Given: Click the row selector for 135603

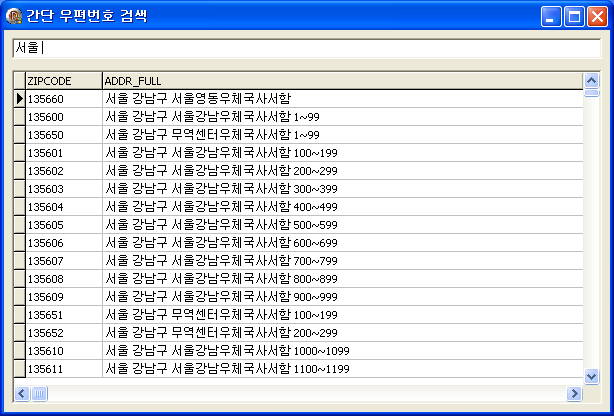Looking at the screenshot, I should [20, 189].
